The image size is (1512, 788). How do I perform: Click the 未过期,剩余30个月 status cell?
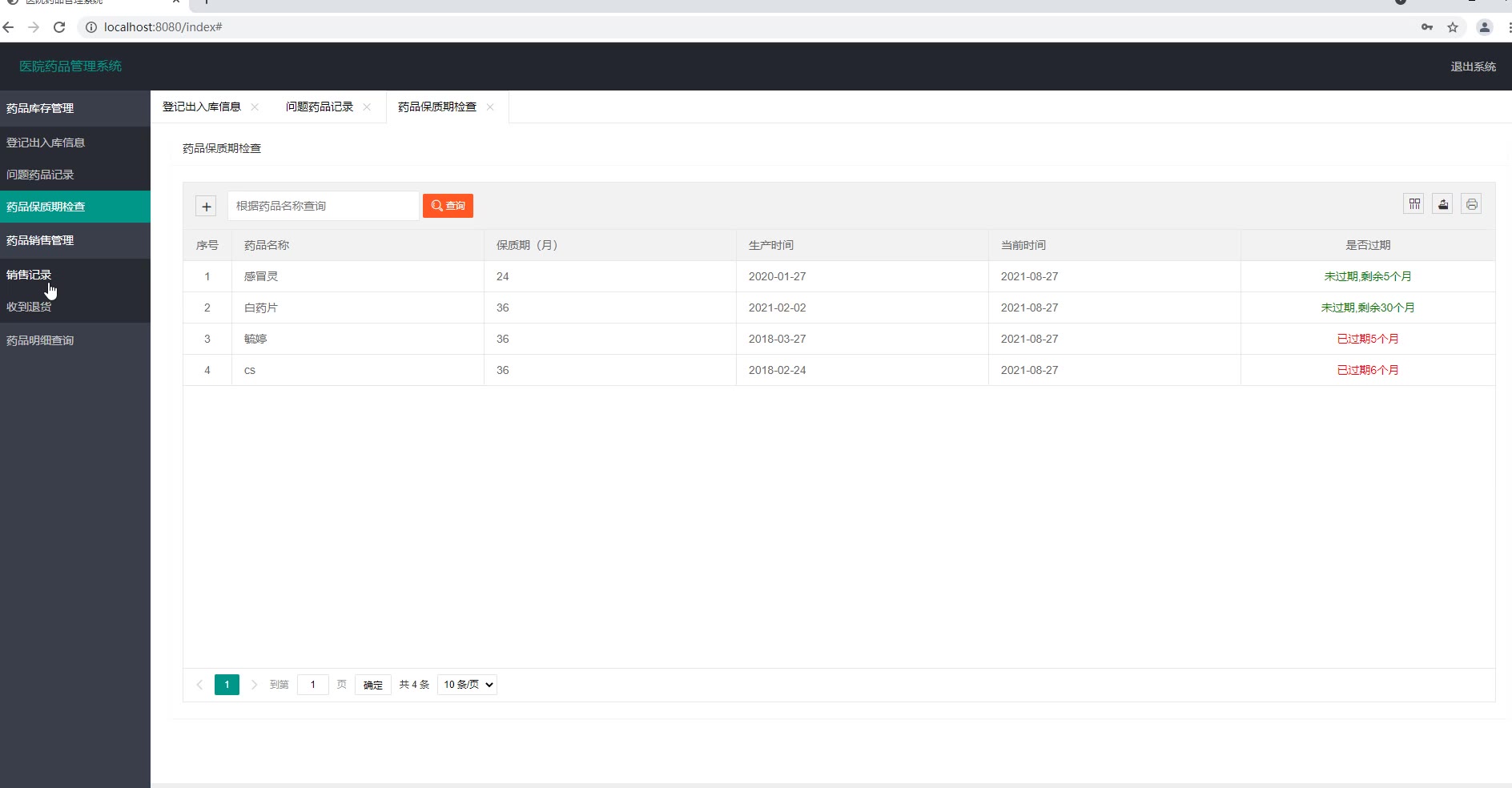click(1368, 308)
